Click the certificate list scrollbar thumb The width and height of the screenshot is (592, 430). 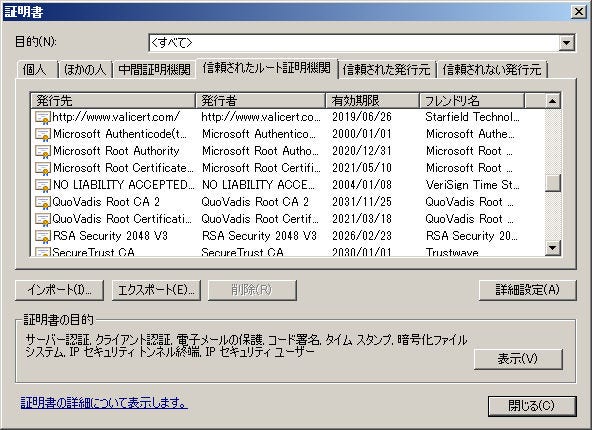point(553,183)
